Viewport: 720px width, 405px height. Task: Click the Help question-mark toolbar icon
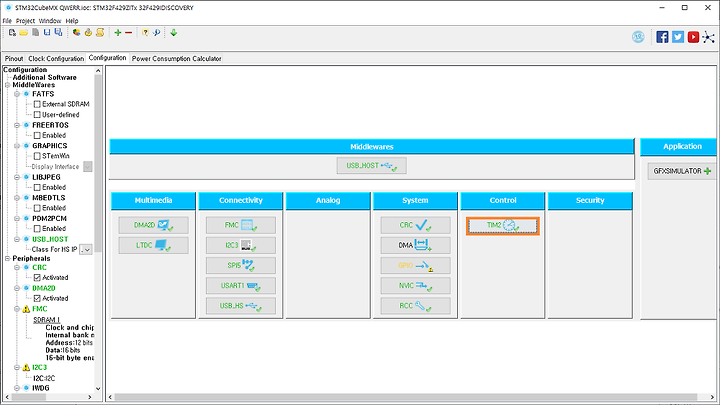pyautogui.click(x=145, y=33)
